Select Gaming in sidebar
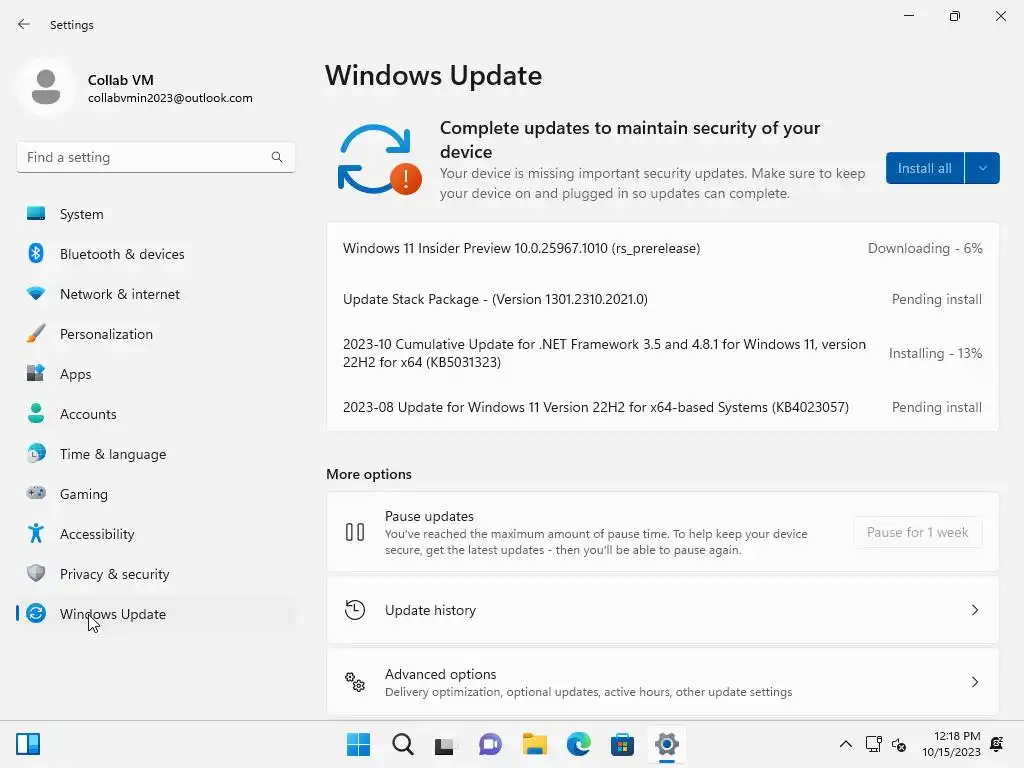 (x=155, y=493)
